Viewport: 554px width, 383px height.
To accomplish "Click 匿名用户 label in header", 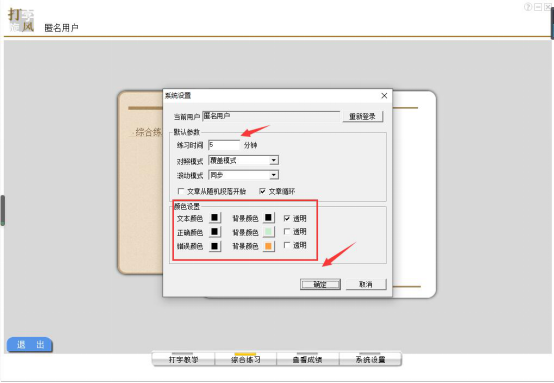I will coord(61,28).
